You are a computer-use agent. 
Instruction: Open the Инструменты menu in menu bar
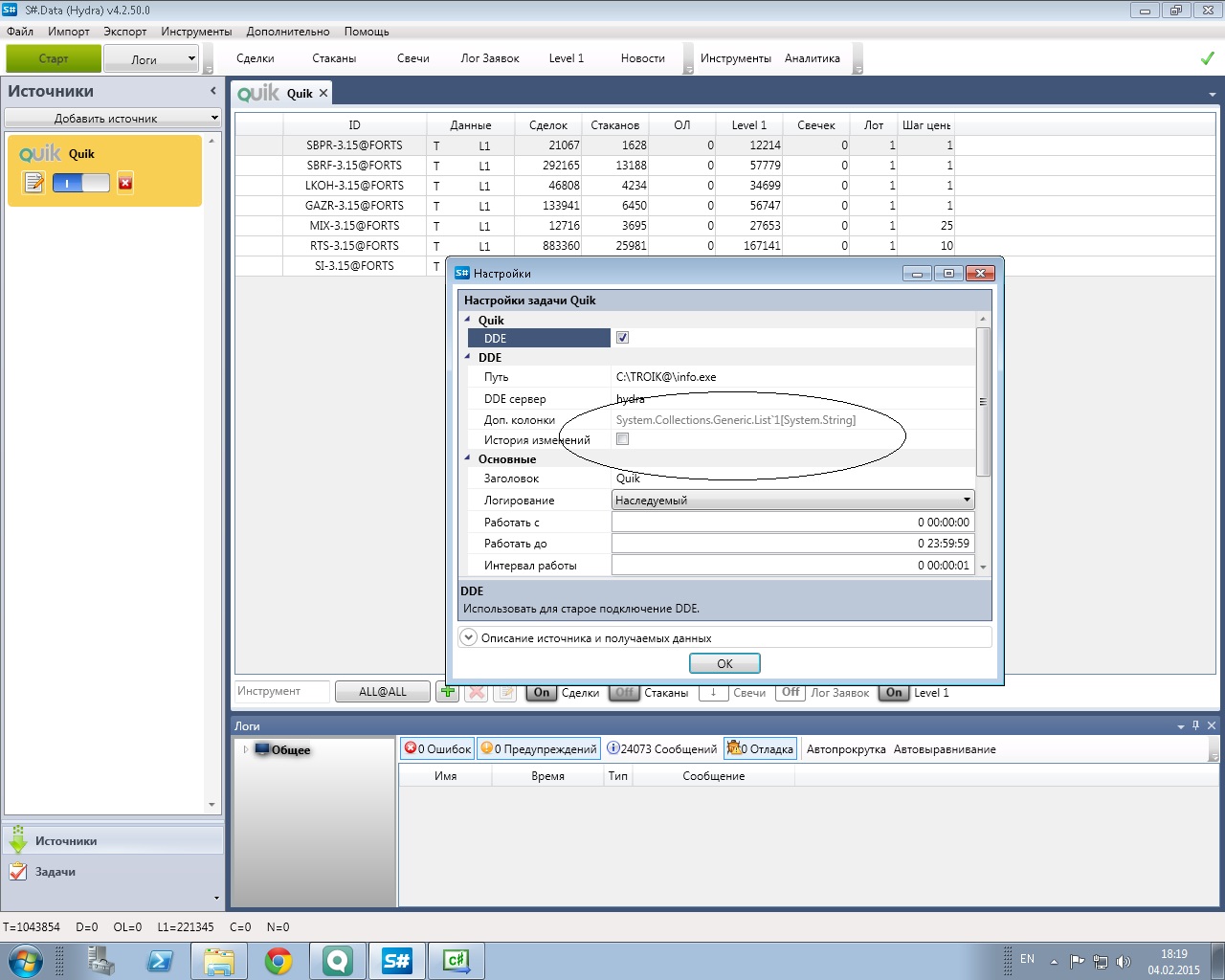click(x=196, y=32)
